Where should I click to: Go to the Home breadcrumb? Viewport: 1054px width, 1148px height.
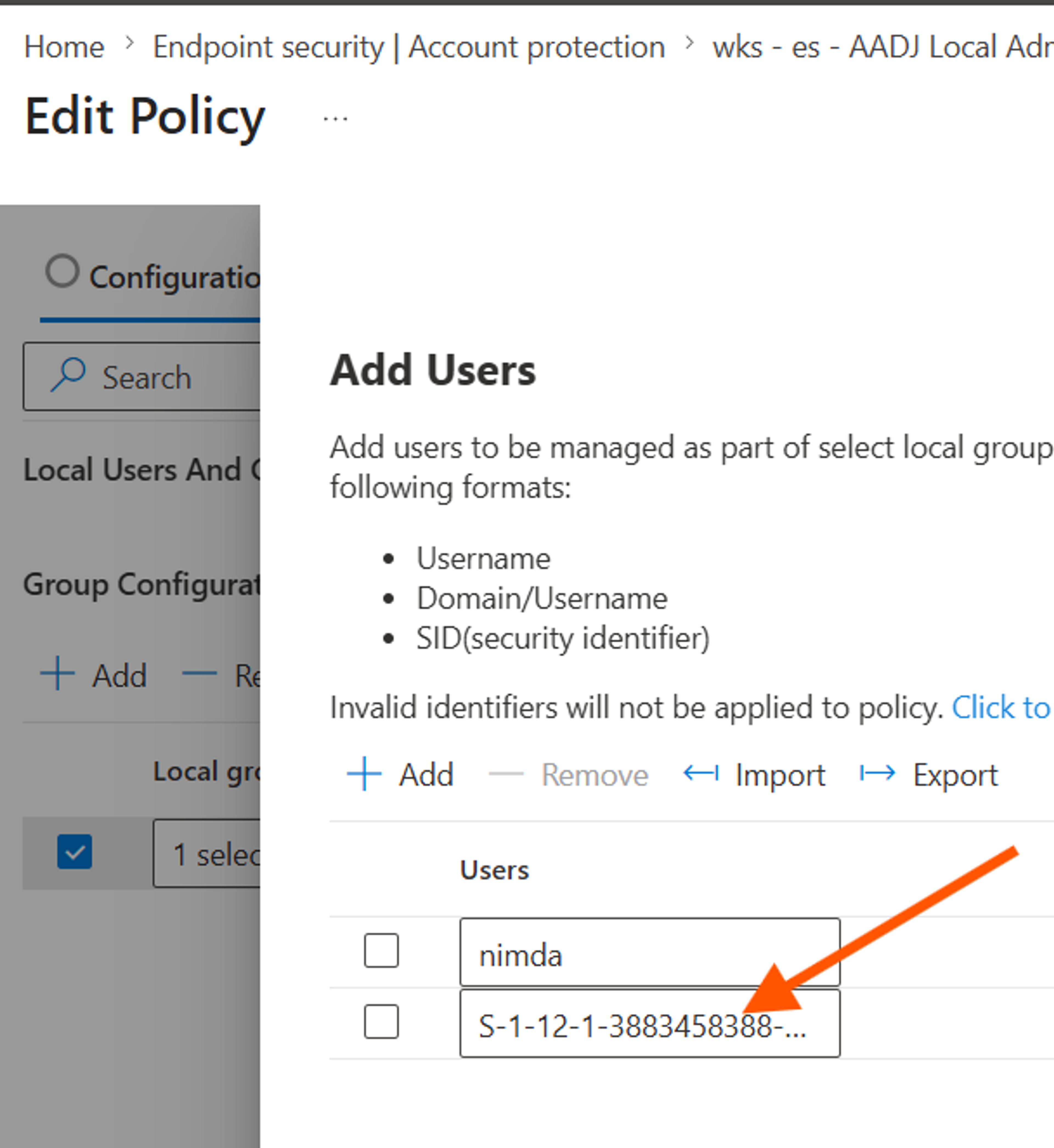tap(64, 47)
